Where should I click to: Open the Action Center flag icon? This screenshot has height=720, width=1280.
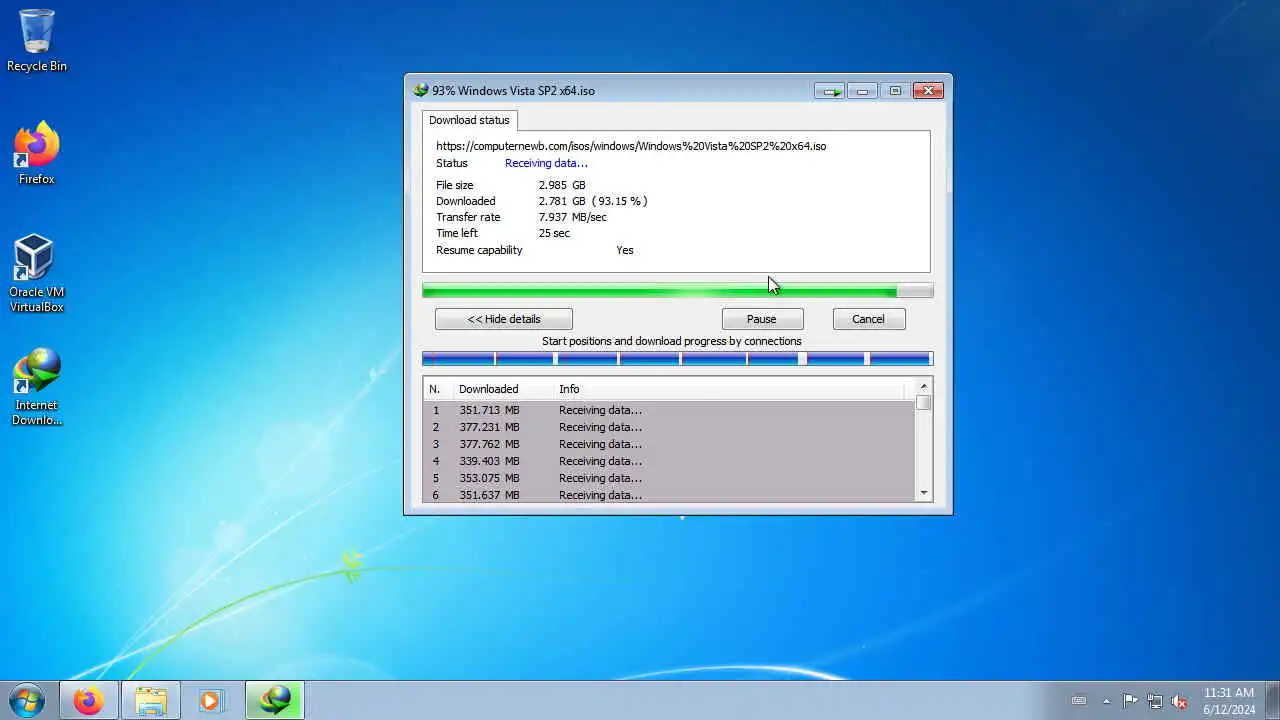click(1130, 701)
